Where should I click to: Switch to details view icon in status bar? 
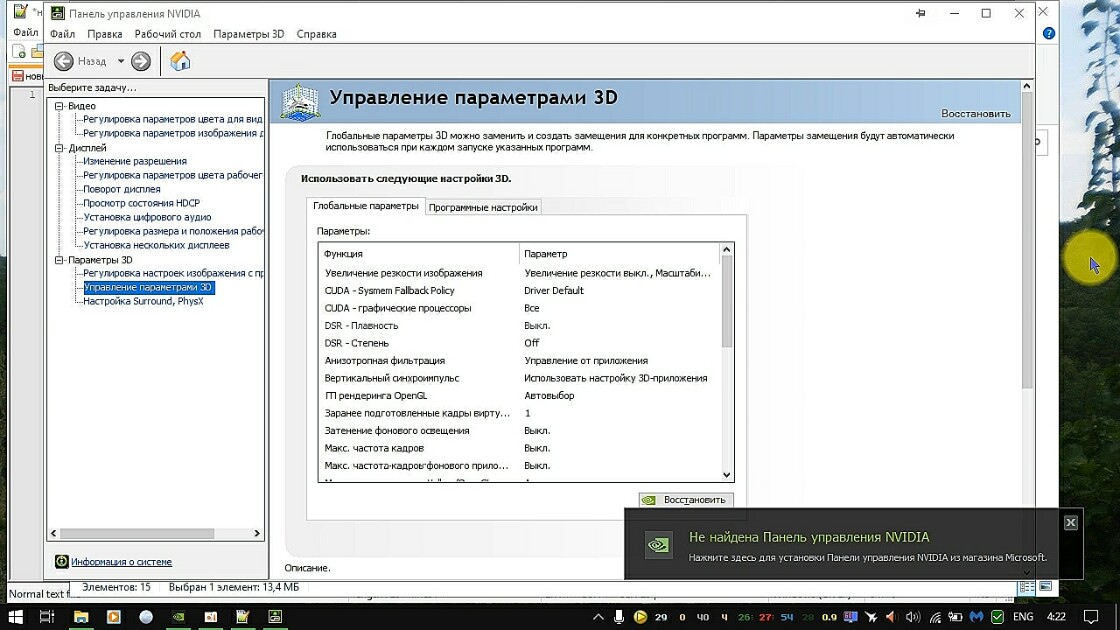pos(1026,587)
